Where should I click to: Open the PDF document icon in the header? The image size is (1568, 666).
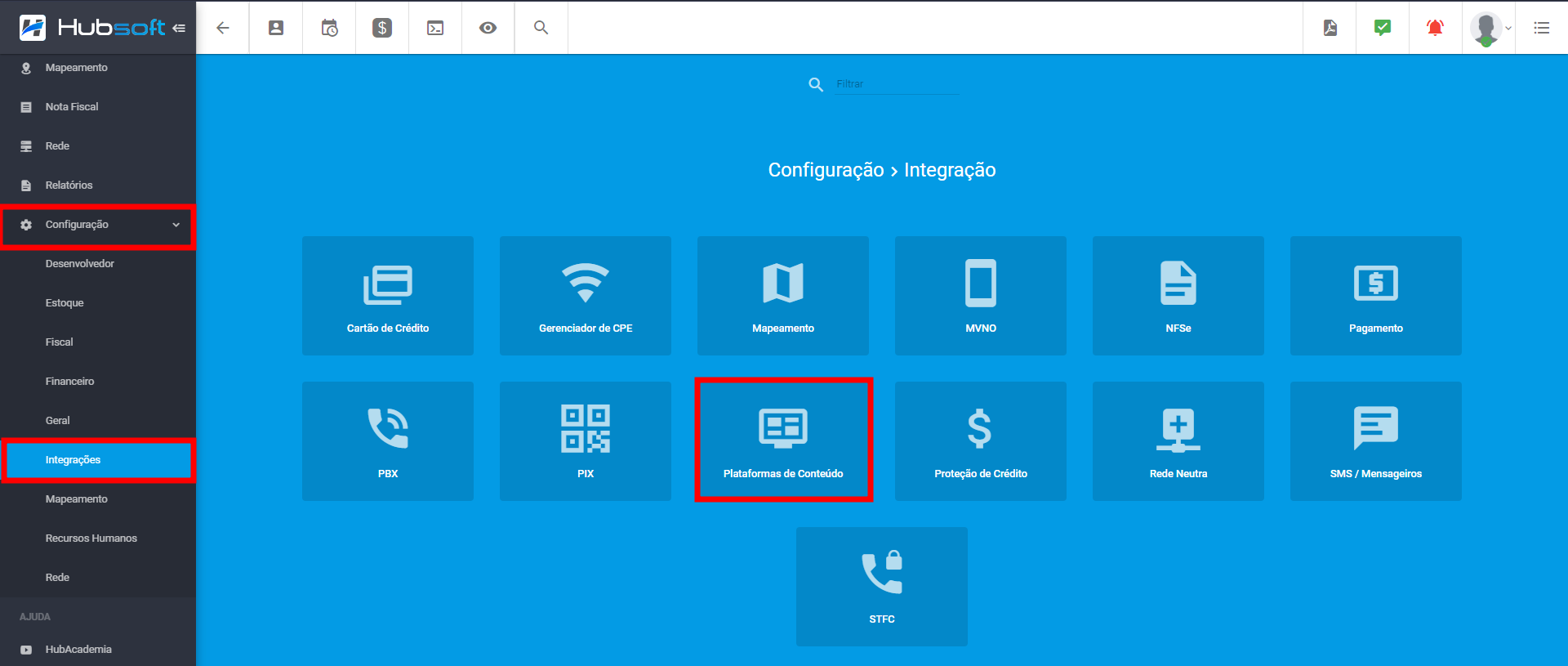coord(1330,28)
